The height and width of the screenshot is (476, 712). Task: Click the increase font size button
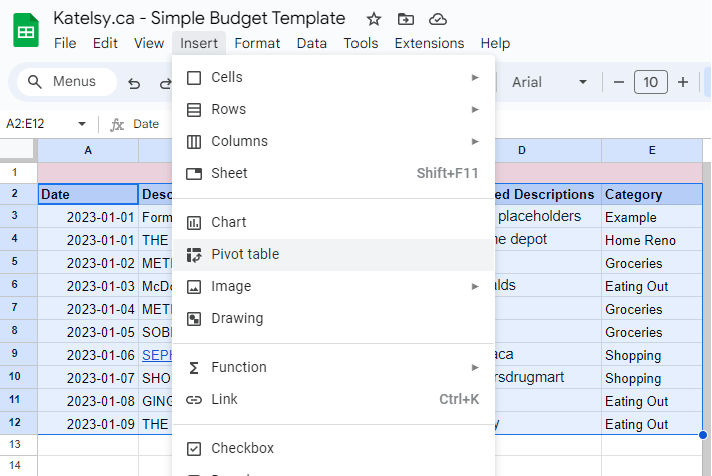coord(683,82)
